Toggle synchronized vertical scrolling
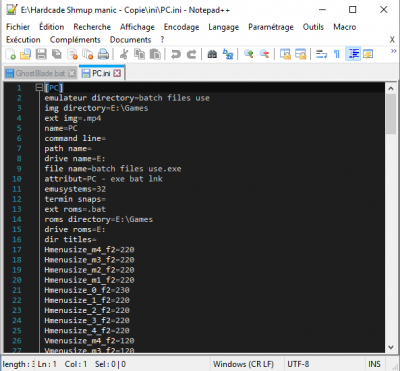400x371 pixels. (285, 54)
